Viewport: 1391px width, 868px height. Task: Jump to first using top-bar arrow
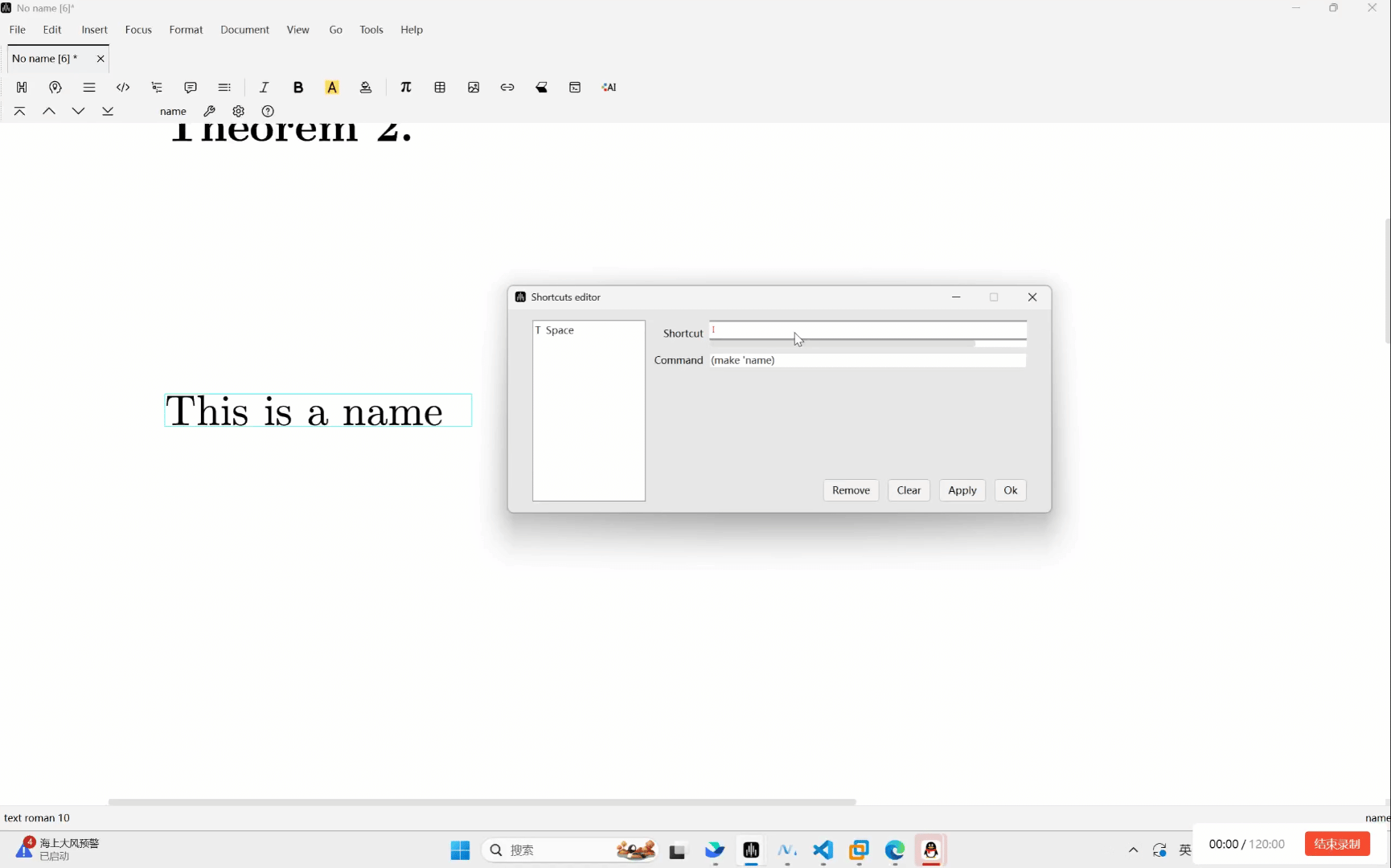click(20, 112)
